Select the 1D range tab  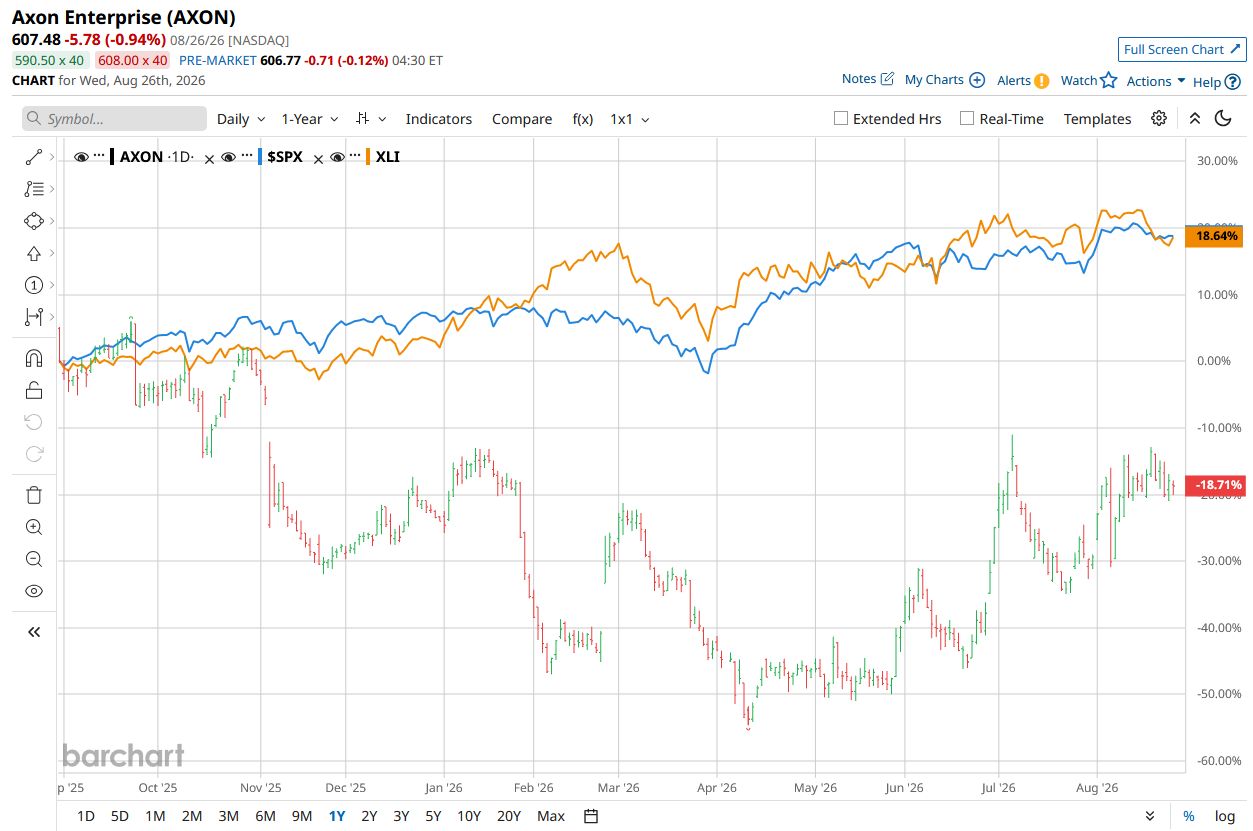[x=86, y=816]
